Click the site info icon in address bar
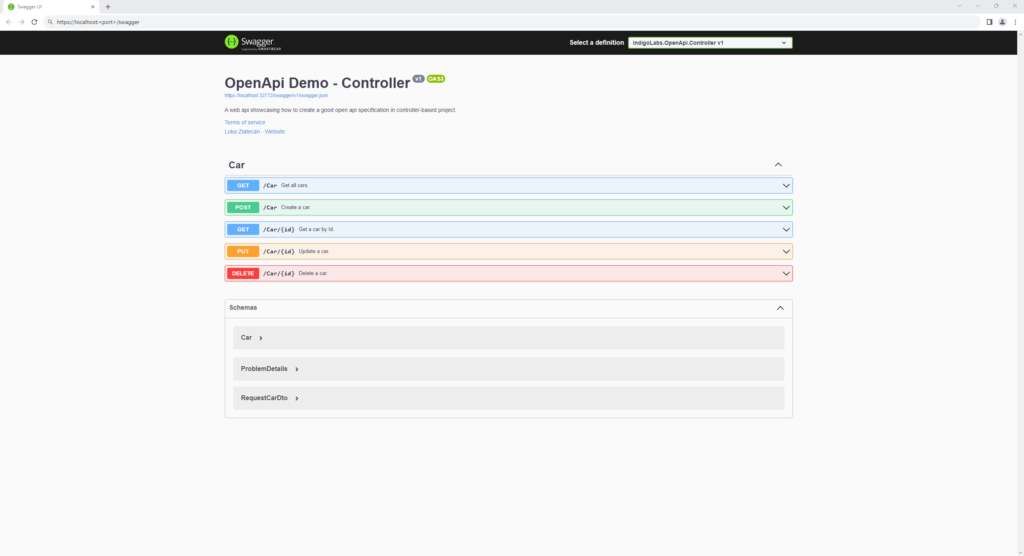This screenshot has width=1024, height=556. pyautogui.click(x=49, y=21)
